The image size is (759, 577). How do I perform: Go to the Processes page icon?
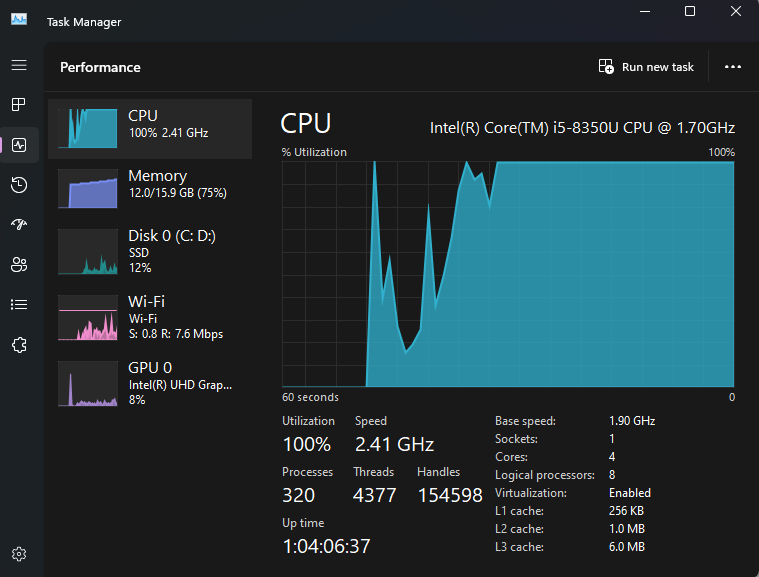[19, 104]
